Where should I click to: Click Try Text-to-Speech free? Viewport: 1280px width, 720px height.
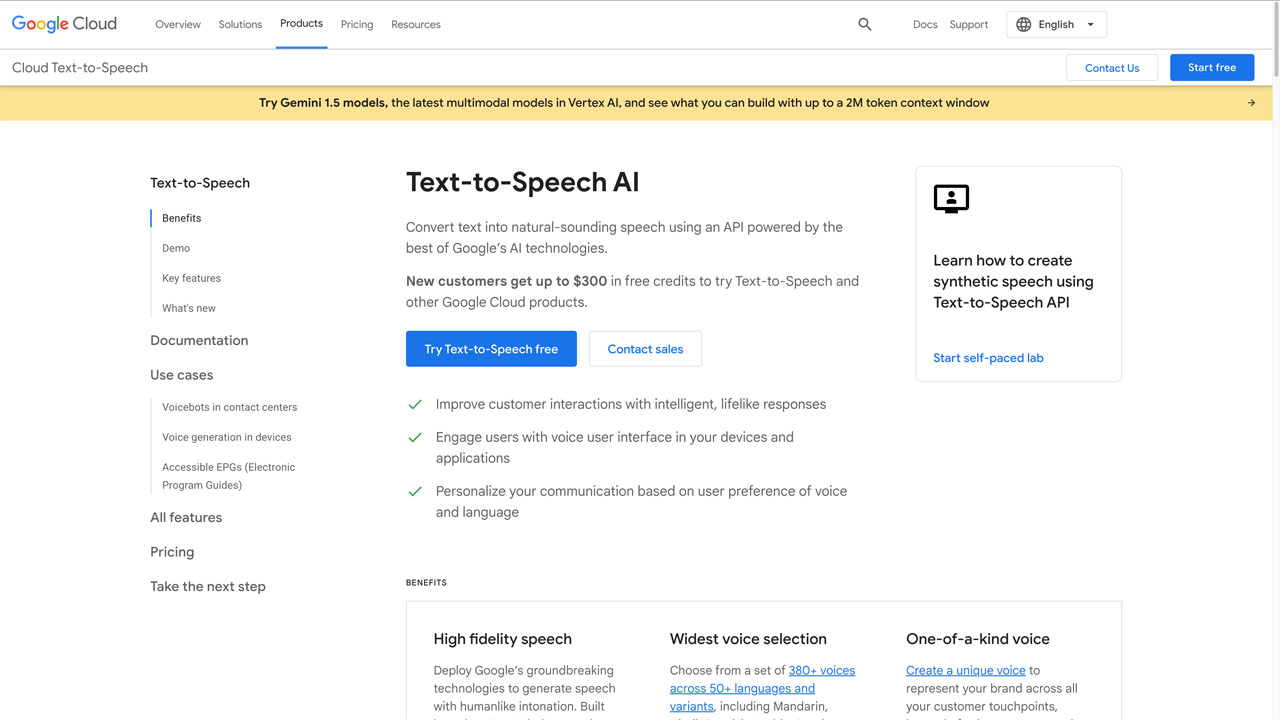(491, 349)
